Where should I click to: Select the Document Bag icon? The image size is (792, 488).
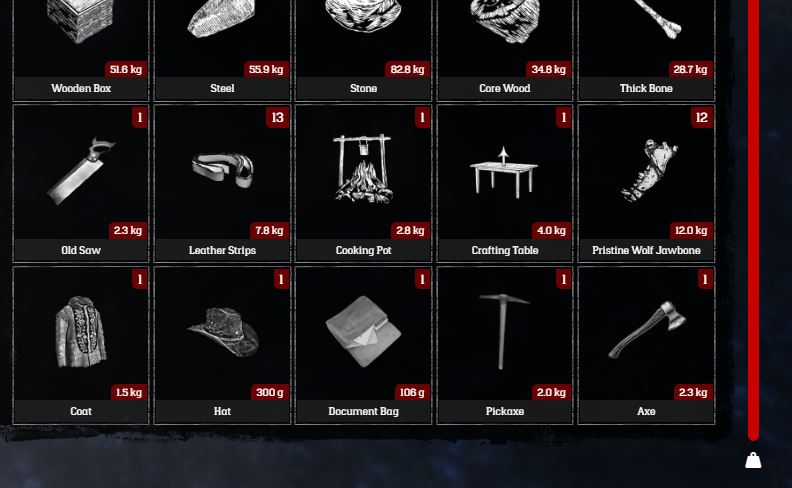point(363,331)
